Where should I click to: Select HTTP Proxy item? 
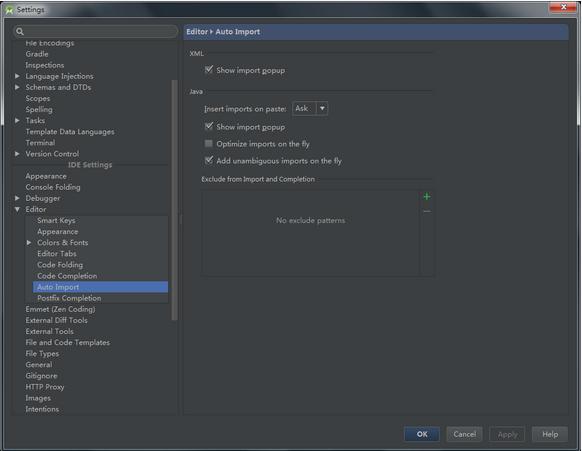point(45,387)
